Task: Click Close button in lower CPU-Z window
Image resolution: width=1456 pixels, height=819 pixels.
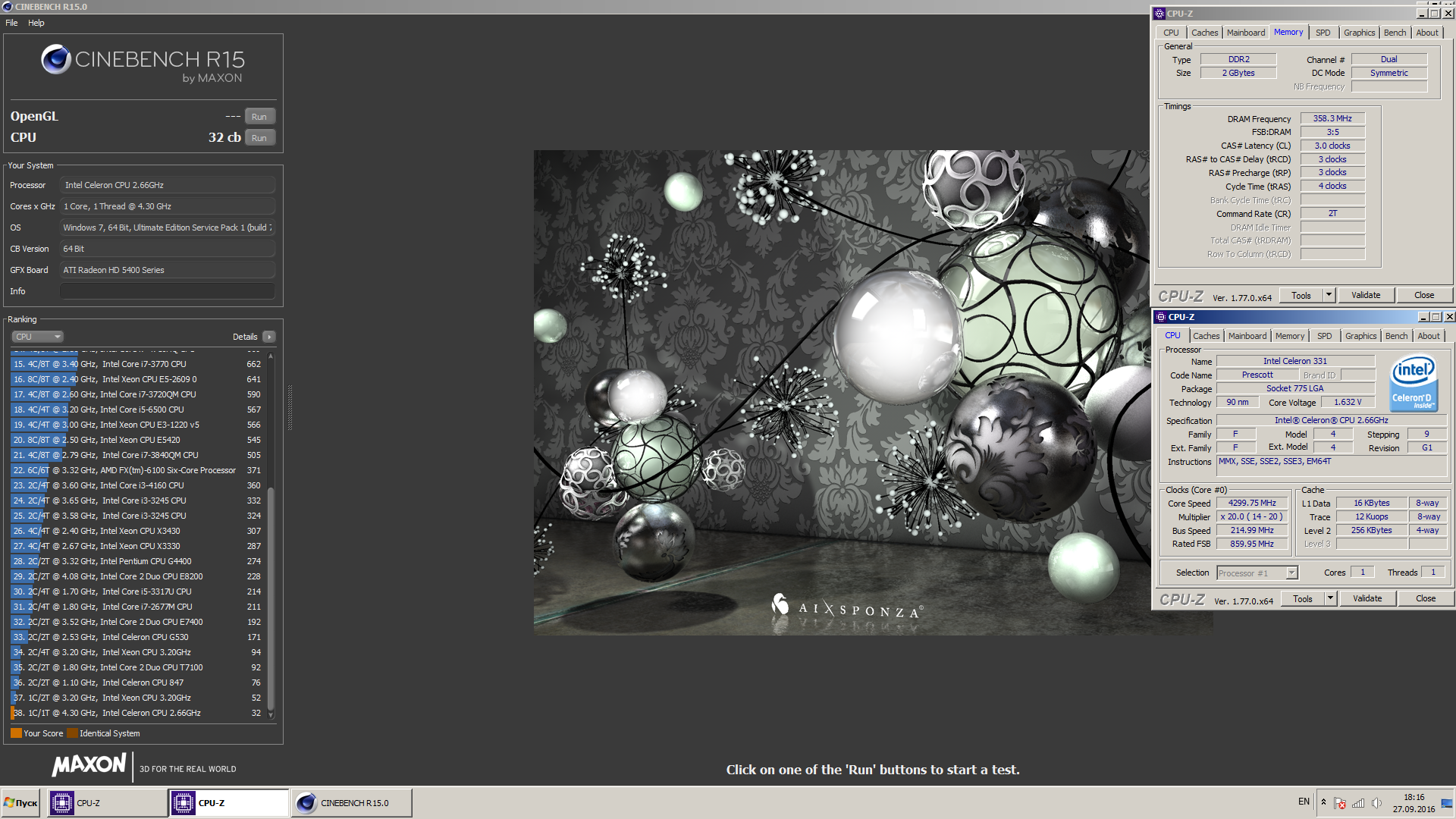Action: point(1426,598)
